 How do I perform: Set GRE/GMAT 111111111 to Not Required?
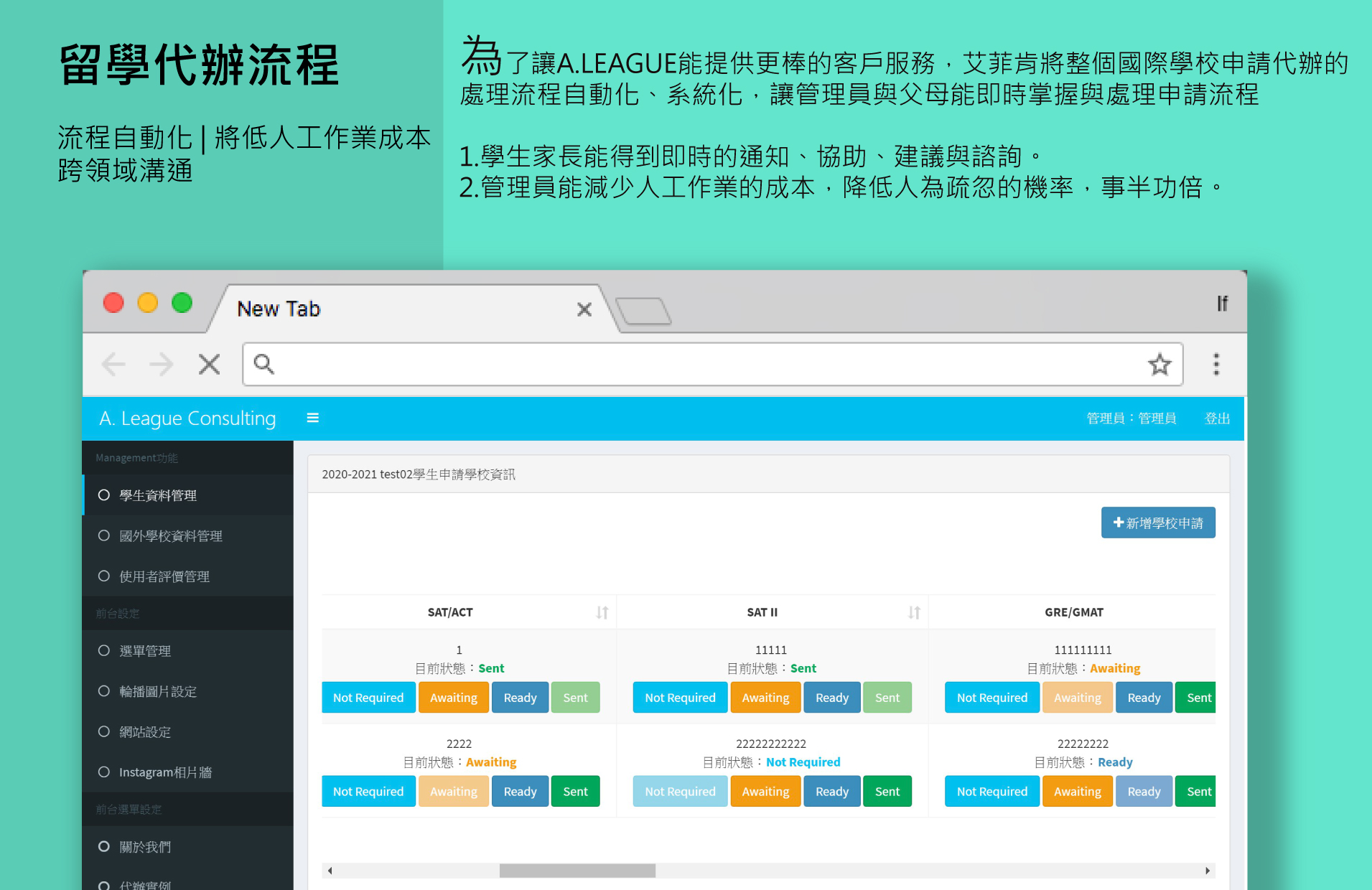tap(991, 698)
